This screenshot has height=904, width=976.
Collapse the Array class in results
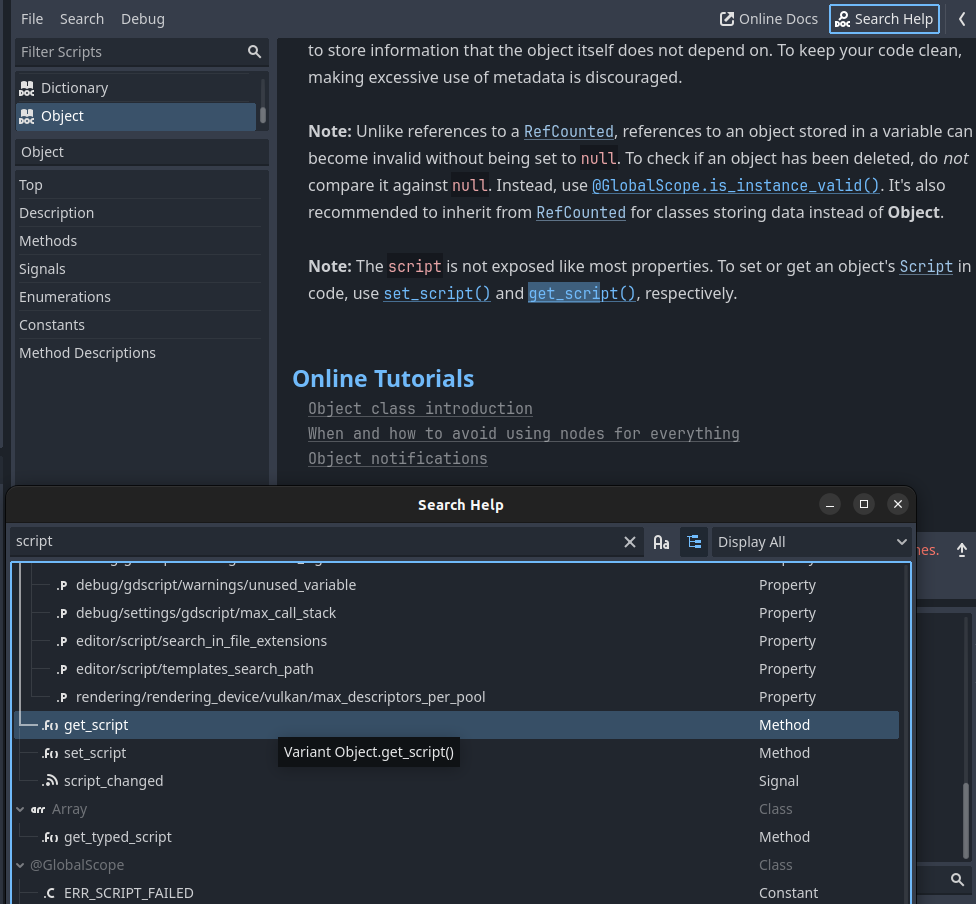(22, 809)
